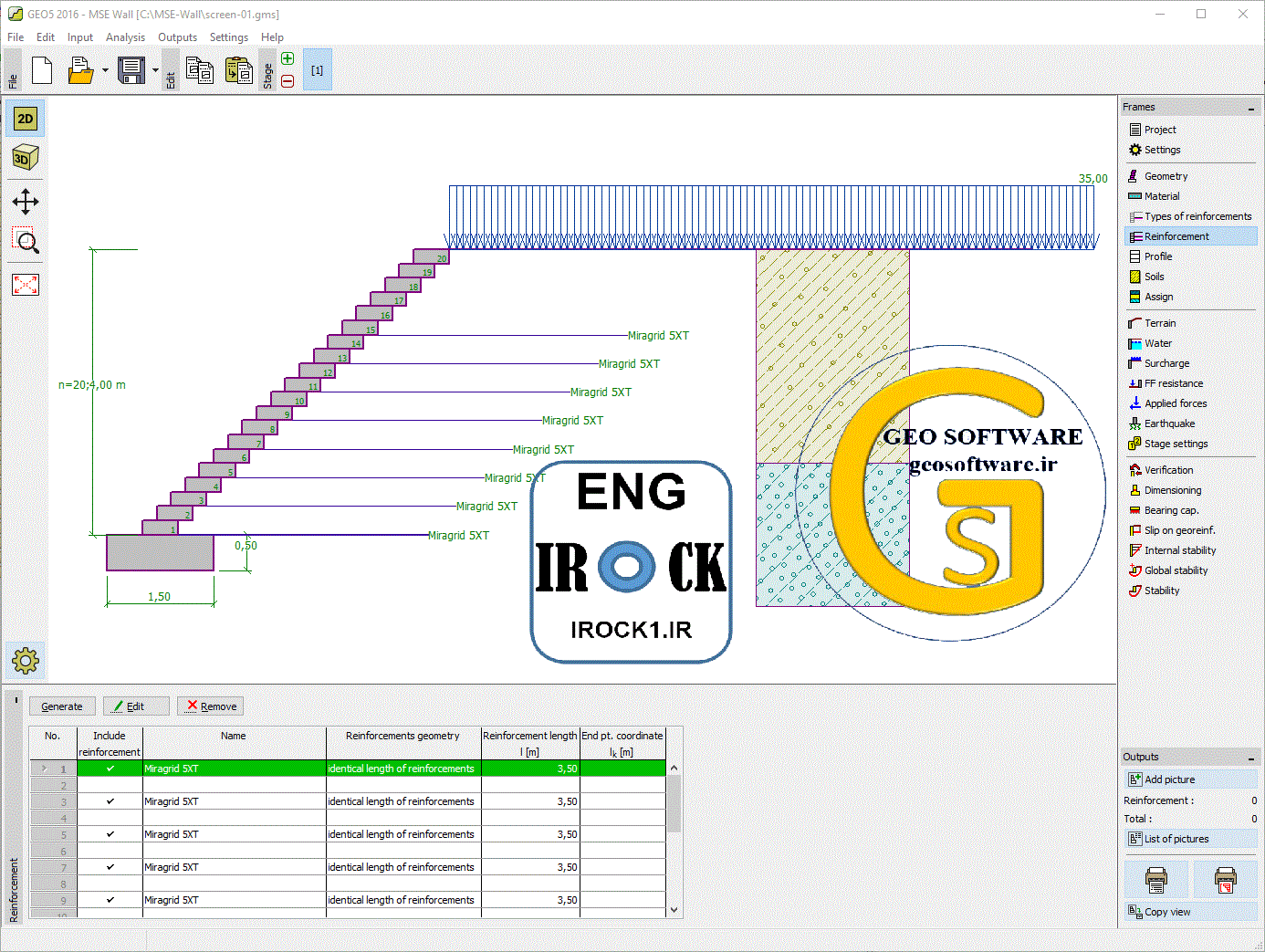Remove a construction stage with minus icon
This screenshot has height=952, width=1265.
coord(287,81)
